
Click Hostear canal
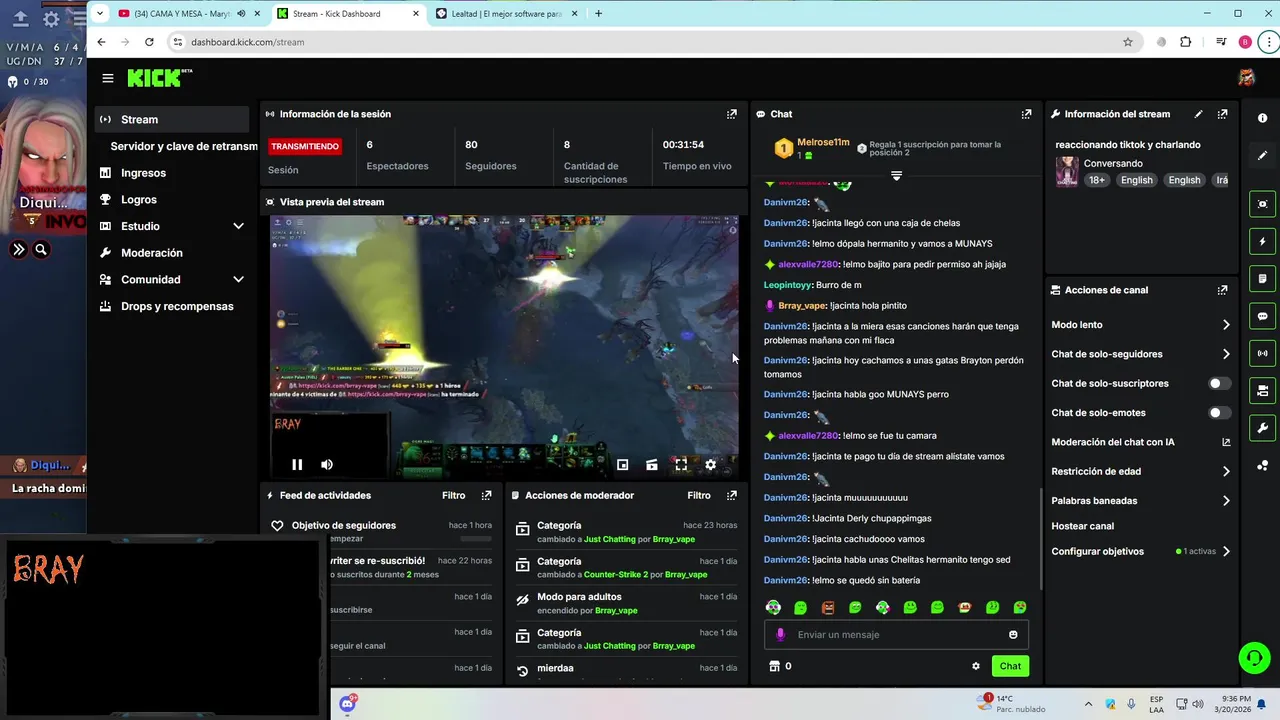click(x=1082, y=526)
